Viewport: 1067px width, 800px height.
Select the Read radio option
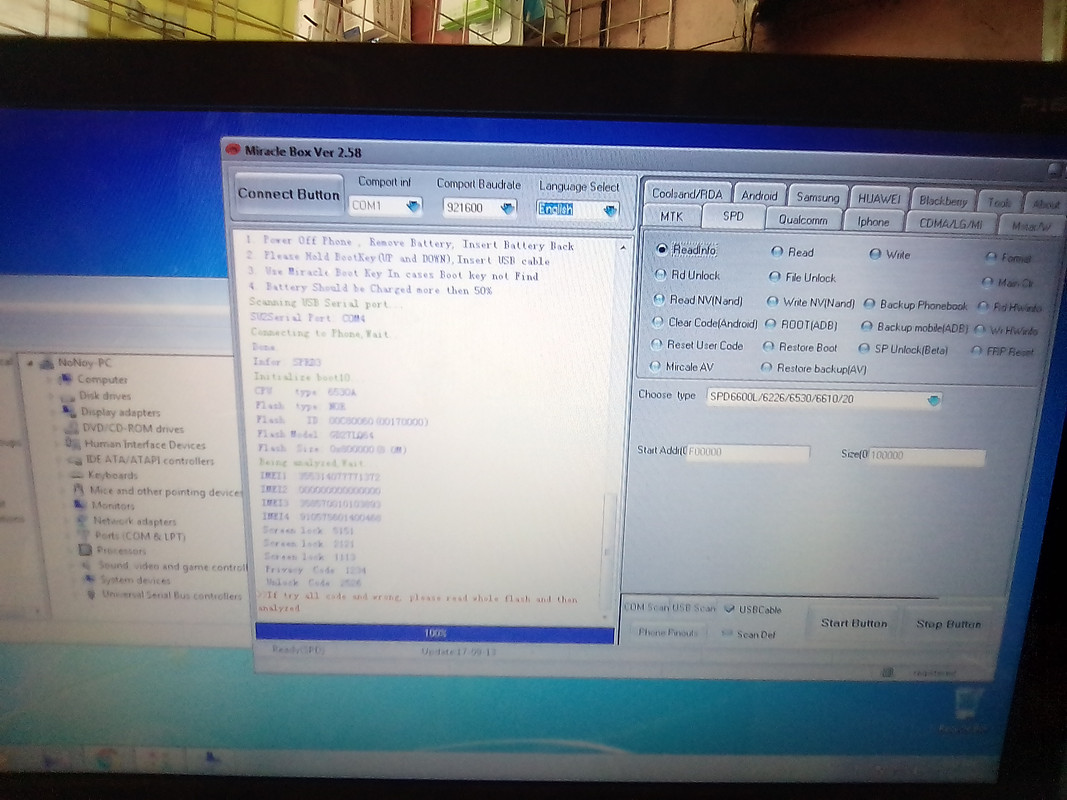[792, 252]
